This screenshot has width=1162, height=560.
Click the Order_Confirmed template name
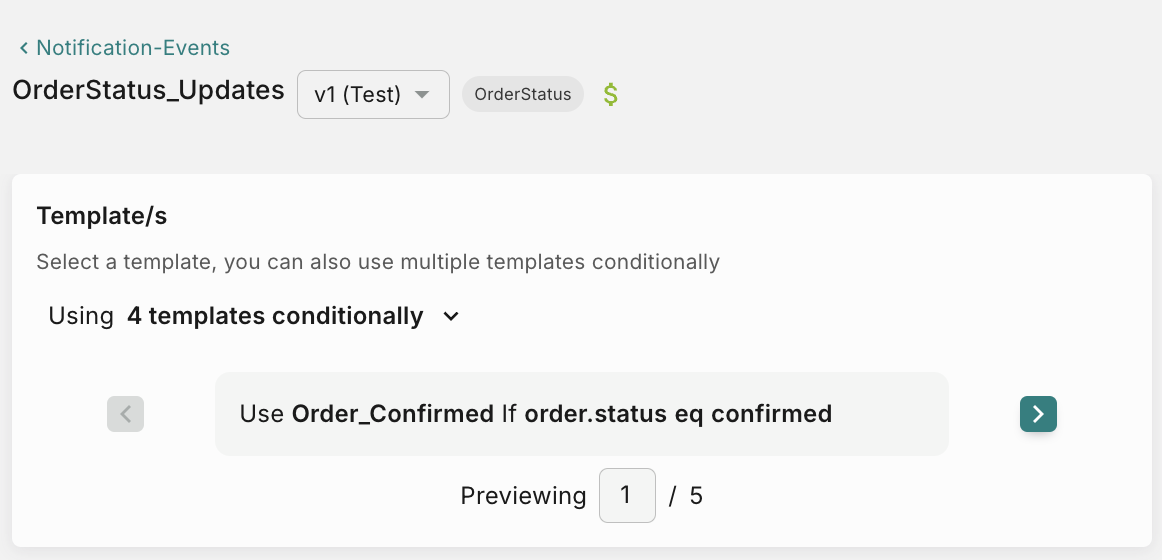[392, 414]
